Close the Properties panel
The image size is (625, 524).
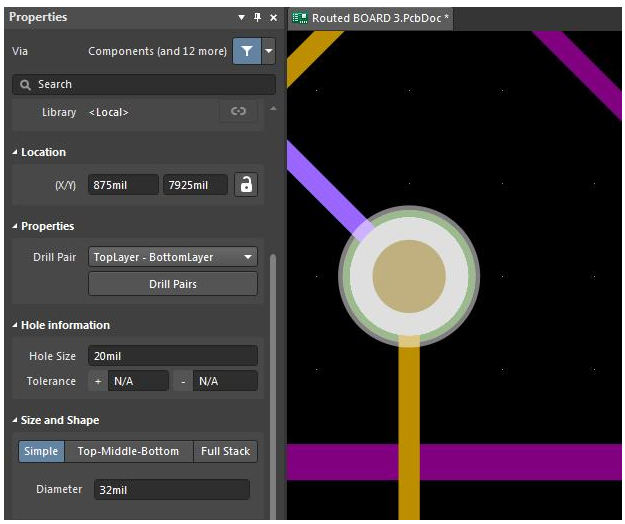(273, 18)
